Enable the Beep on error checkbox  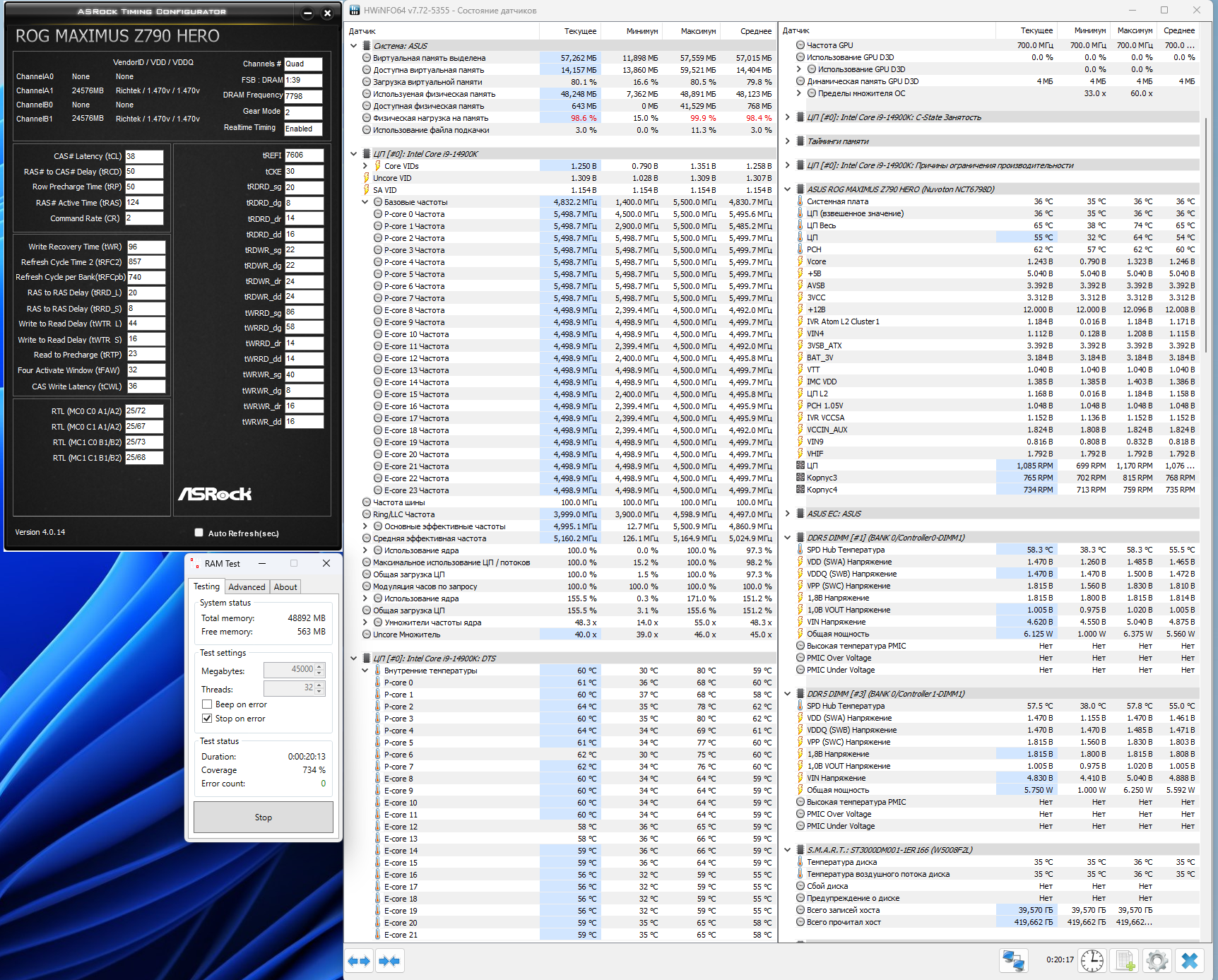click(207, 704)
